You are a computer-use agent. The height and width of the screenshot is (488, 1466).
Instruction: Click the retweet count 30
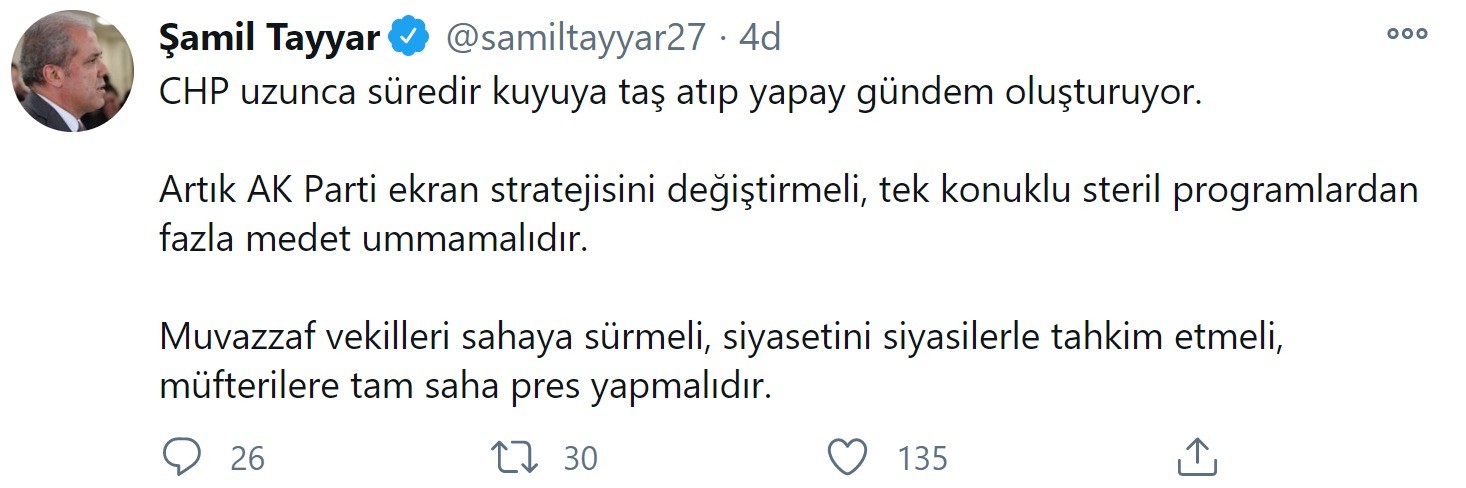[580, 459]
